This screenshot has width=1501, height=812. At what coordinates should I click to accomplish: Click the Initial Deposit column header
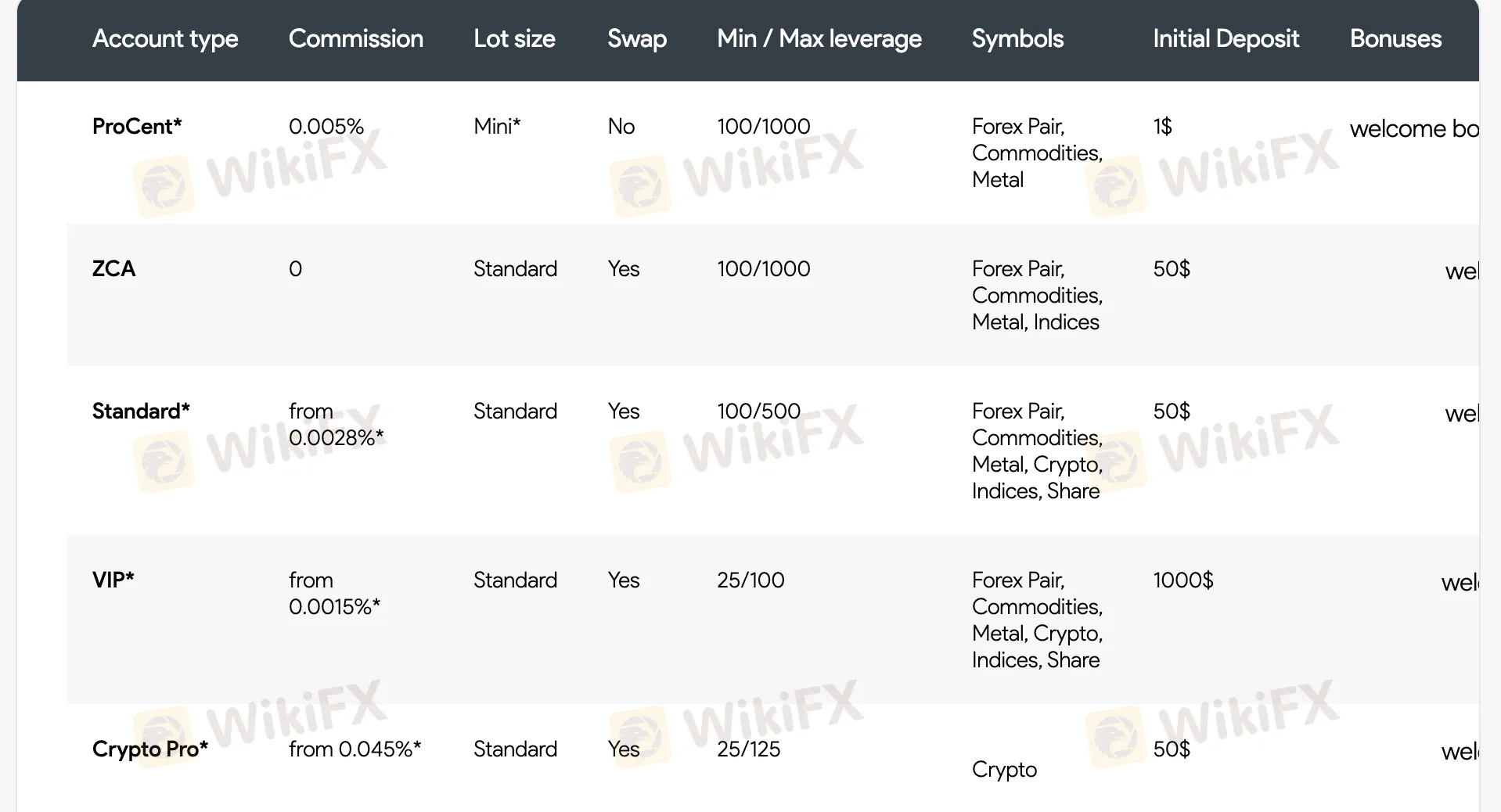(1226, 39)
